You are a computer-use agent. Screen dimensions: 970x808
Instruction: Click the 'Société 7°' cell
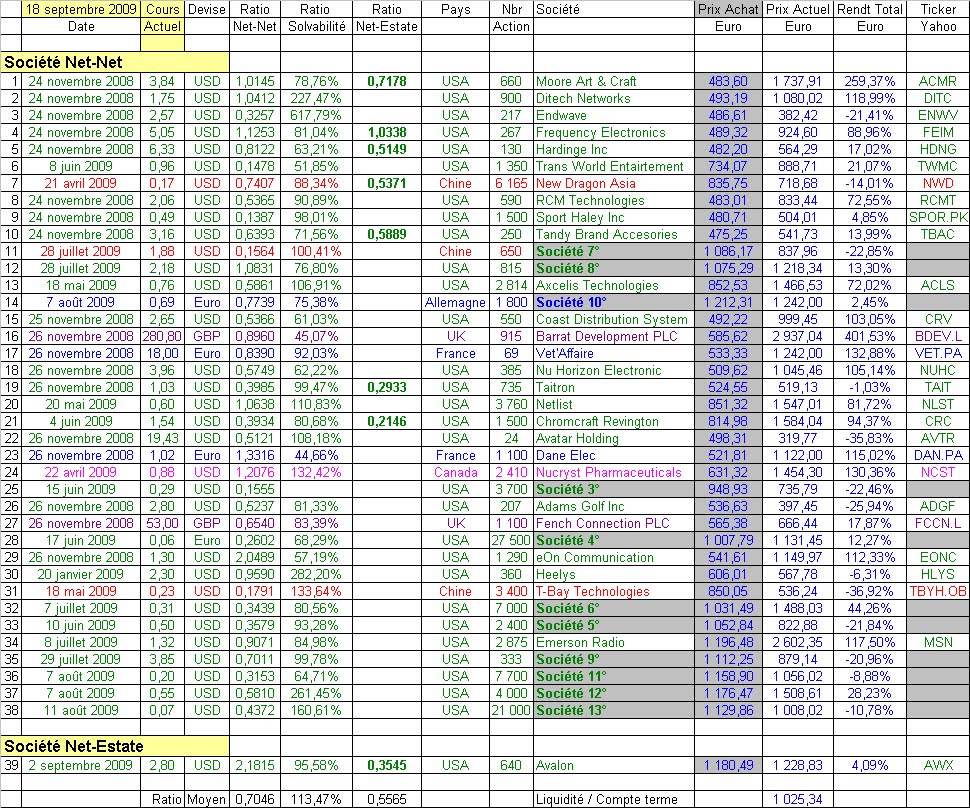[x=614, y=251]
